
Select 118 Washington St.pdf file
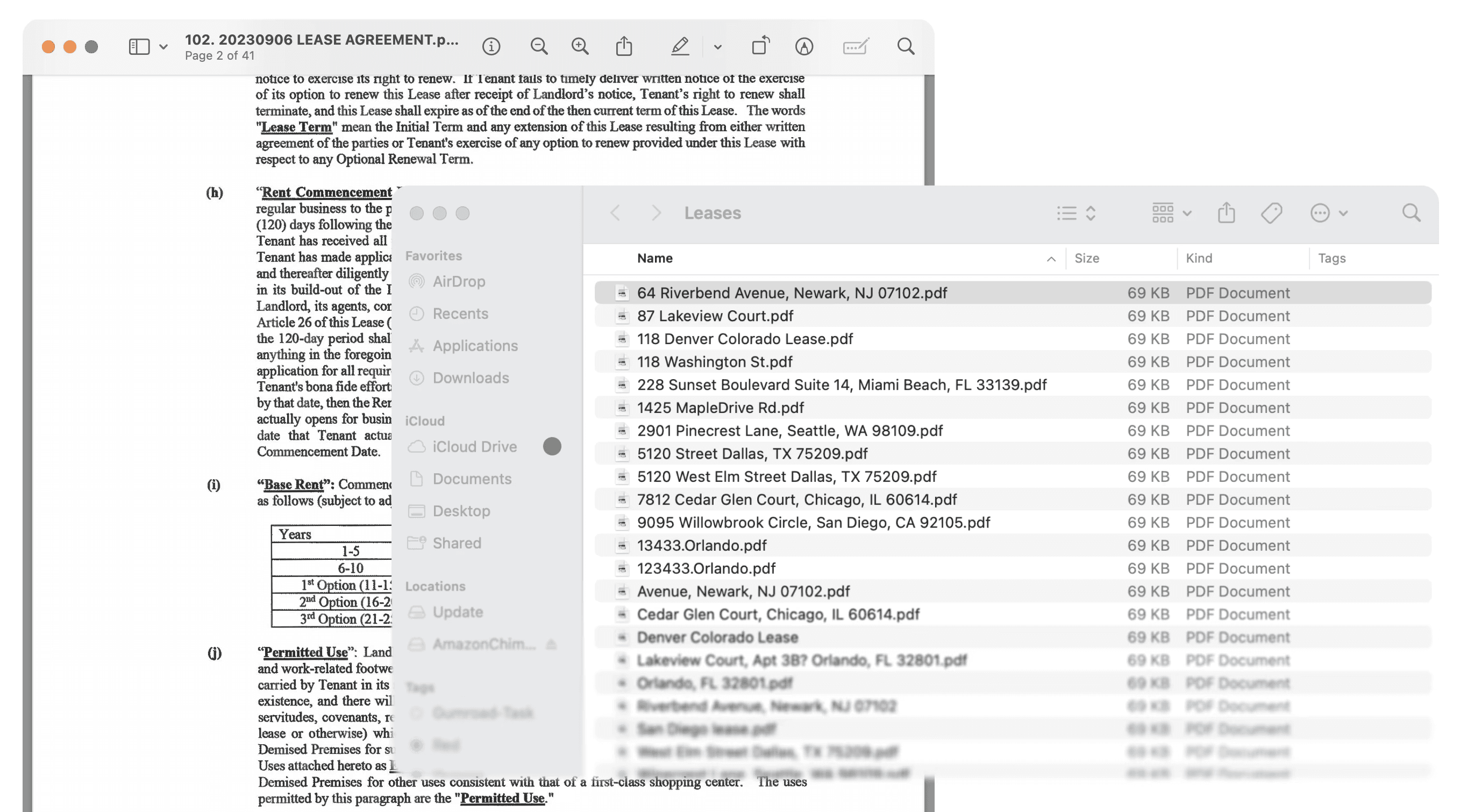point(714,361)
